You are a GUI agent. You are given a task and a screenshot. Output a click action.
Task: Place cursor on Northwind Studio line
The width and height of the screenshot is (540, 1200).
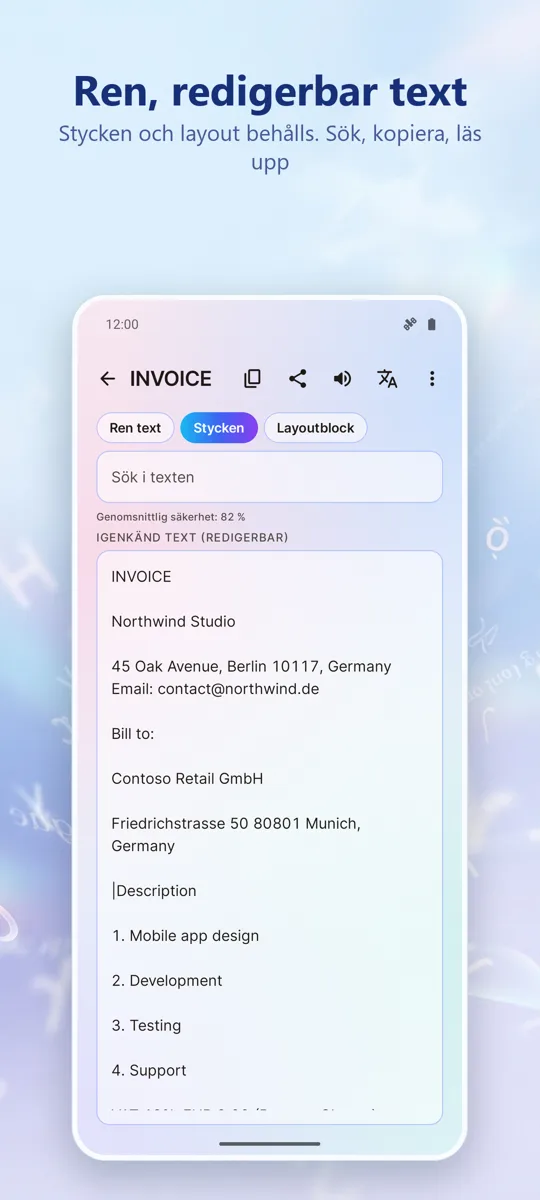[x=173, y=621]
